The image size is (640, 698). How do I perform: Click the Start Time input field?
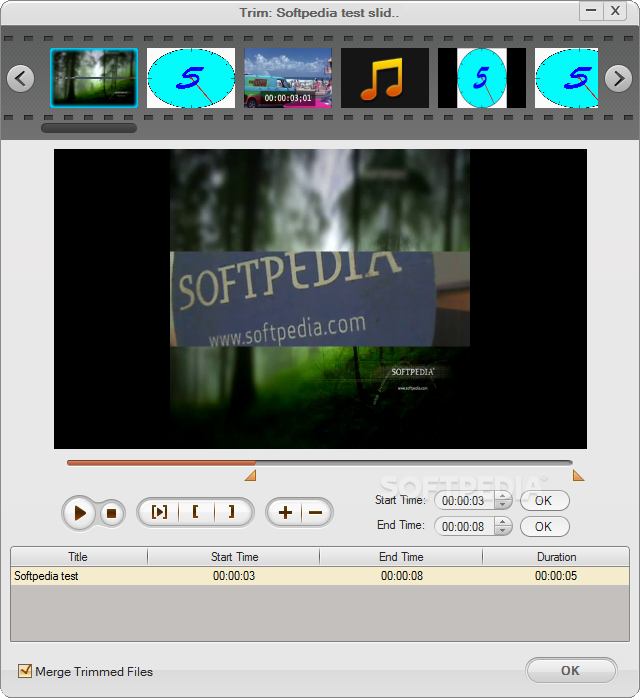464,501
